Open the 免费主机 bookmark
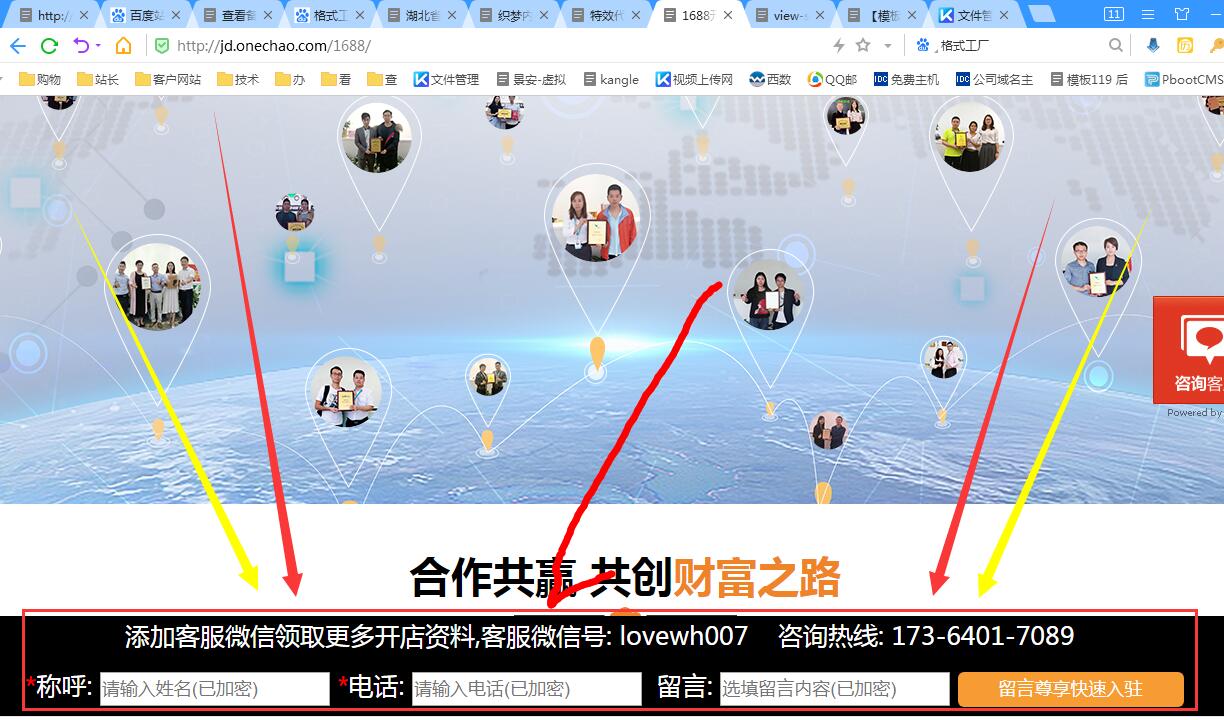Screen dimensions: 1224x720 (906, 79)
